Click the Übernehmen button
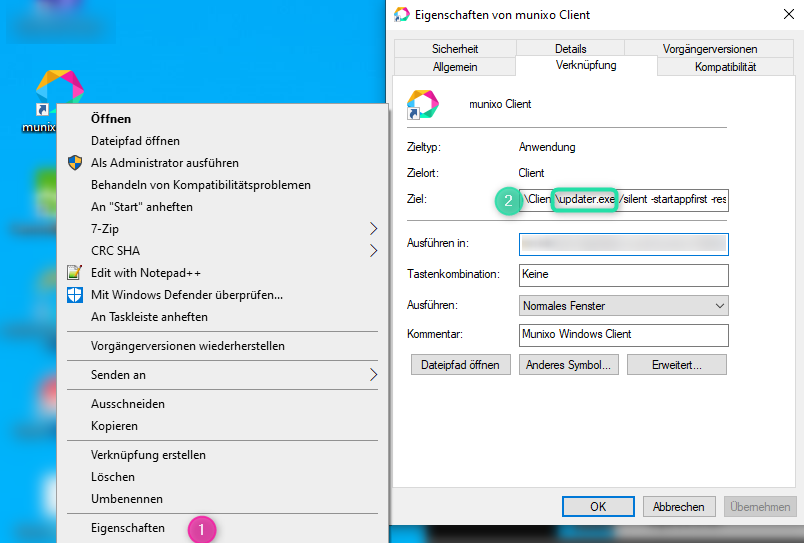Image resolution: width=804 pixels, height=543 pixels. coord(760,507)
